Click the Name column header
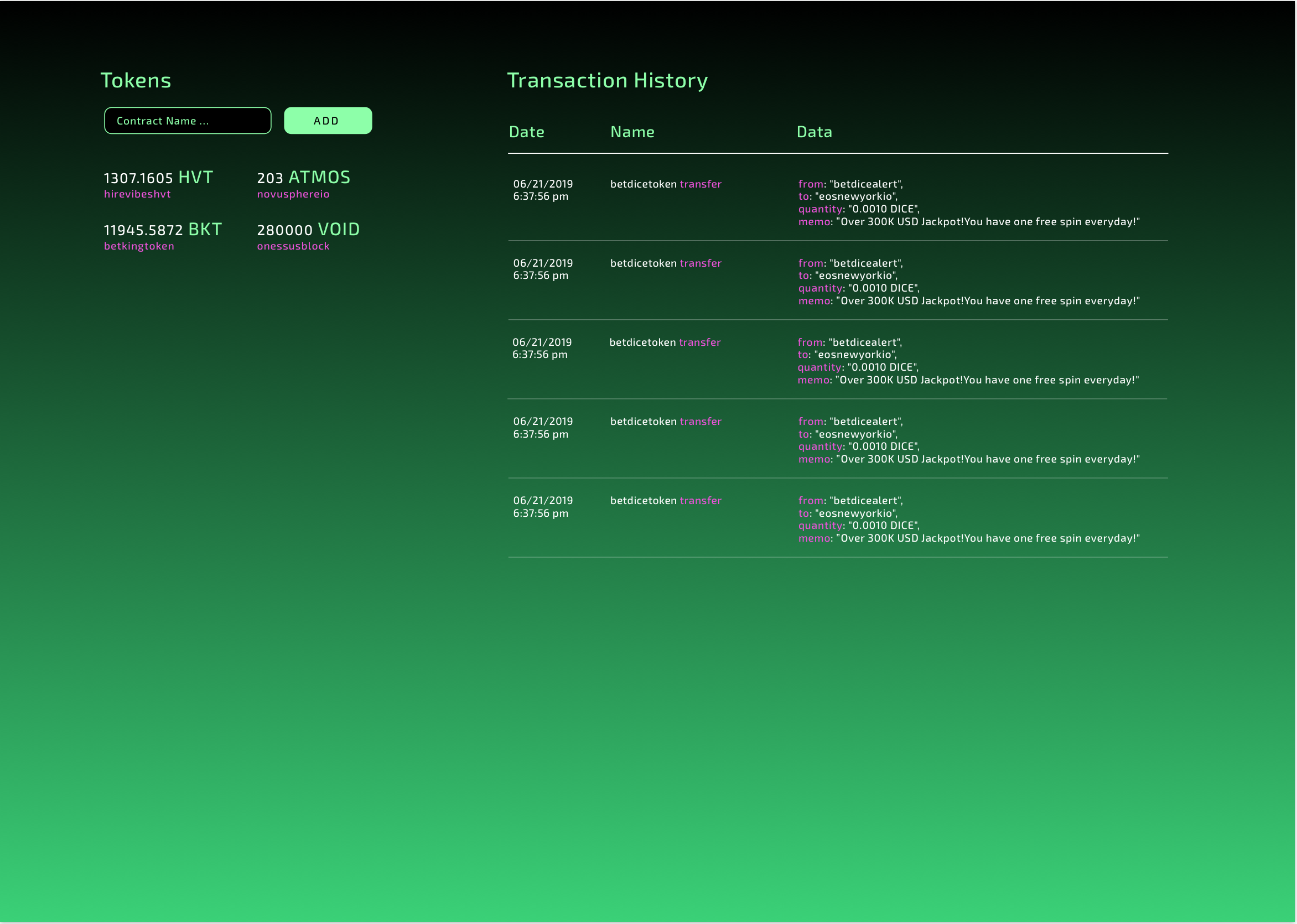 [632, 132]
